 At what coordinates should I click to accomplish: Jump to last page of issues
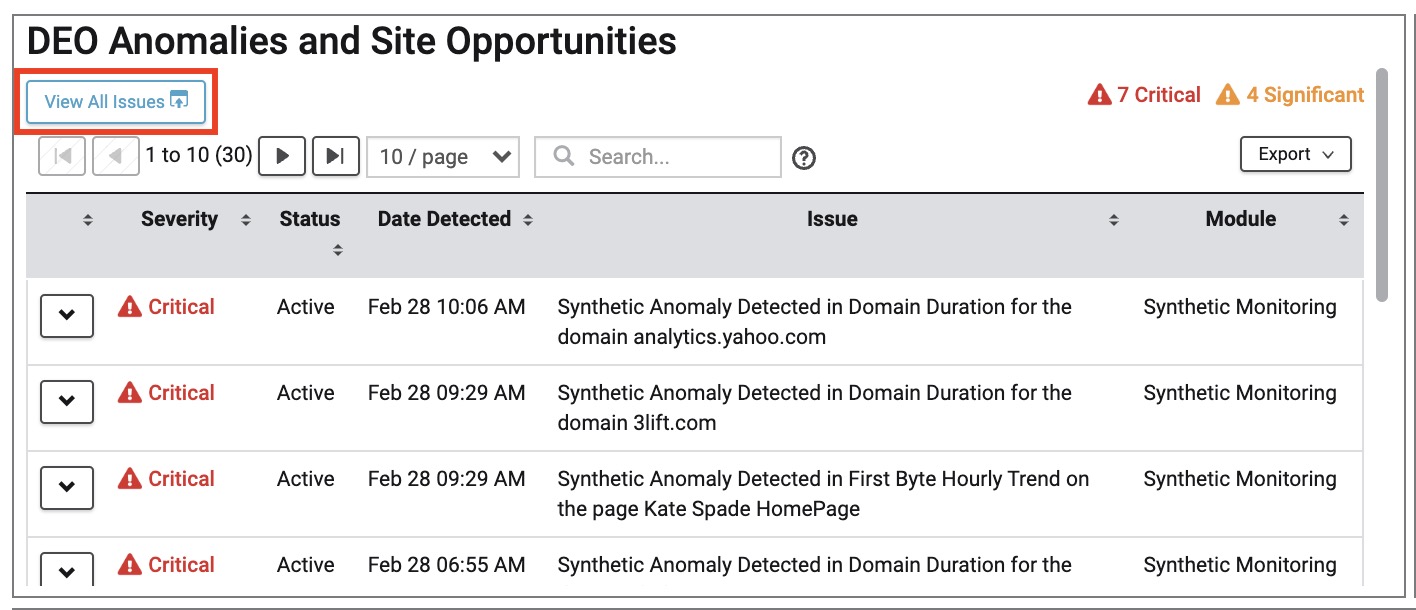coord(336,156)
